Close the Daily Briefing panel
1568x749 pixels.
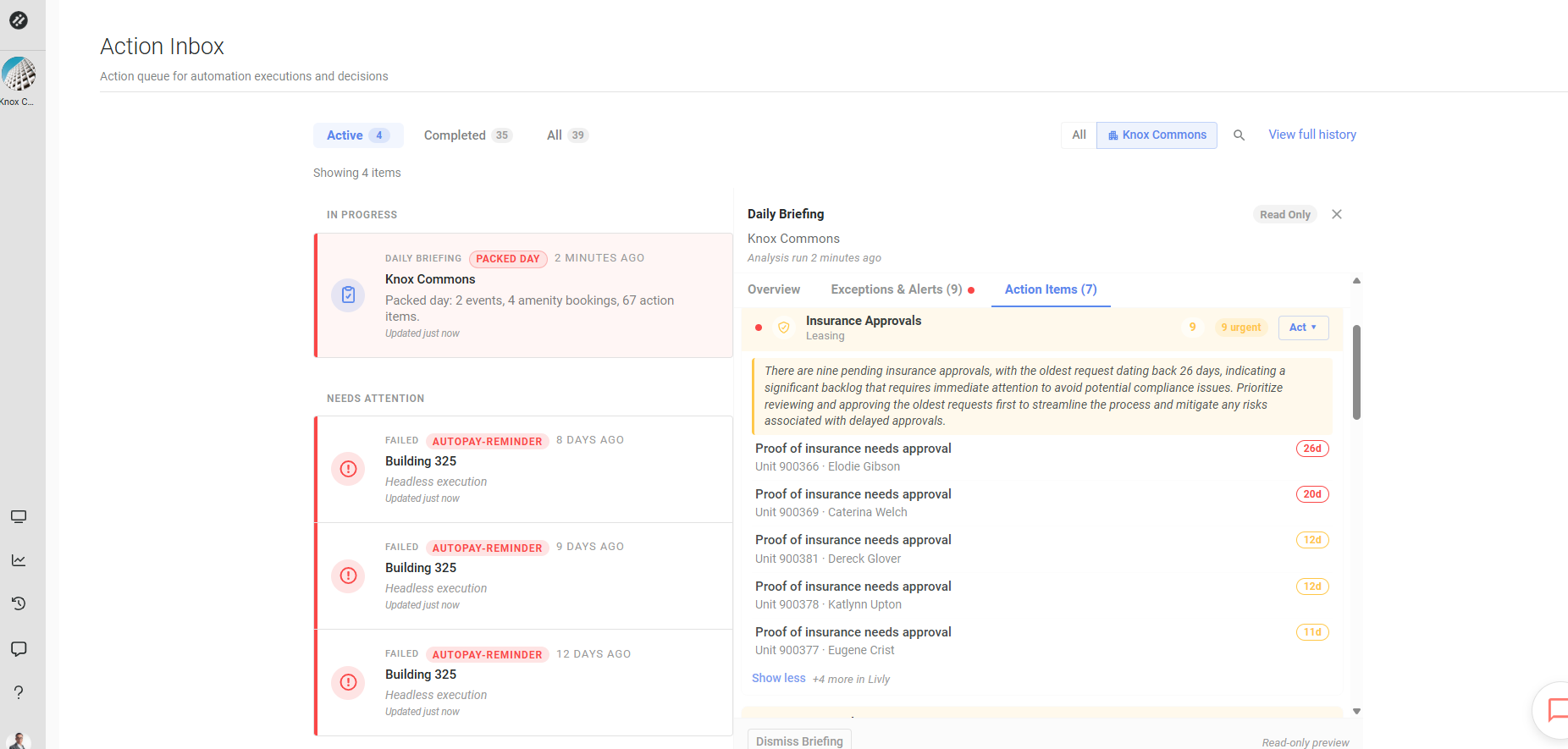(1337, 214)
